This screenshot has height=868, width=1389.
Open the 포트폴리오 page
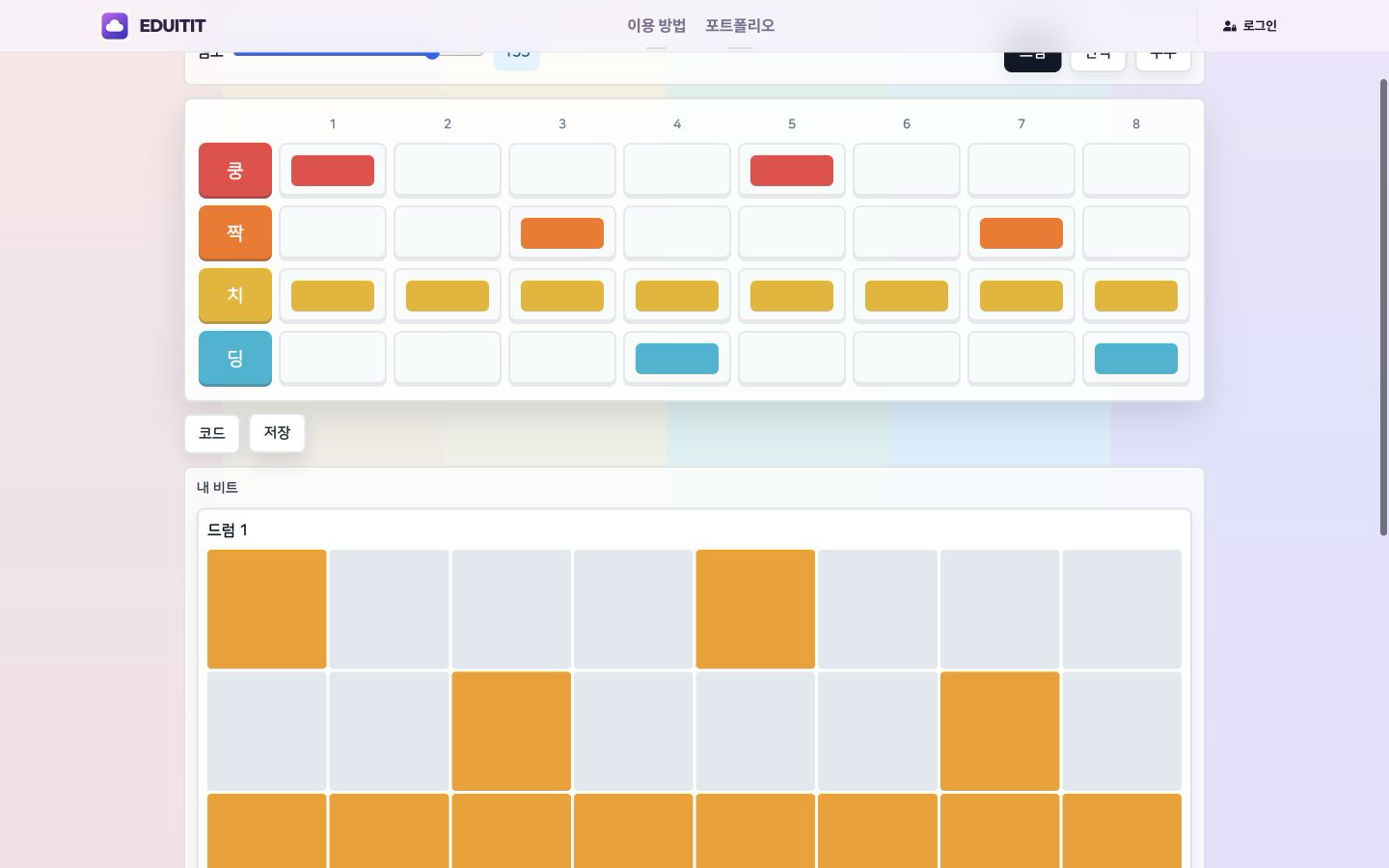740,26
